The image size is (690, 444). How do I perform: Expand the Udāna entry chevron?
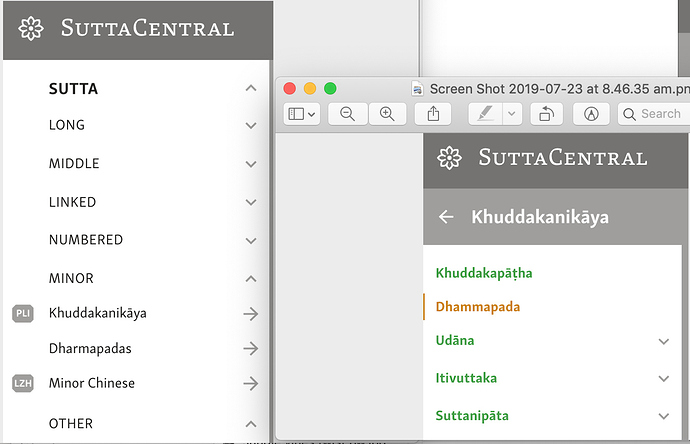point(664,341)
